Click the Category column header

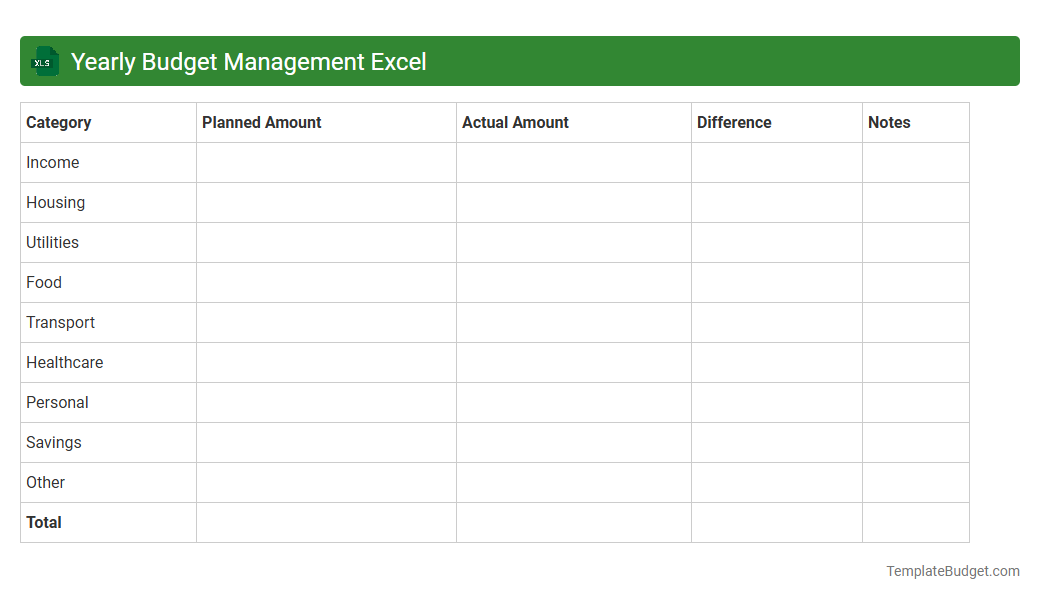click(x=59, y=122)
